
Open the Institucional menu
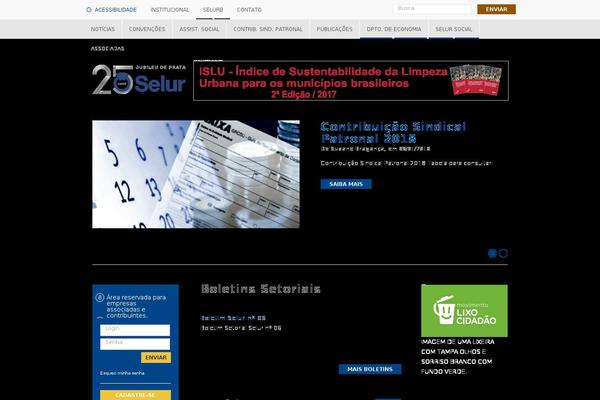170,10
